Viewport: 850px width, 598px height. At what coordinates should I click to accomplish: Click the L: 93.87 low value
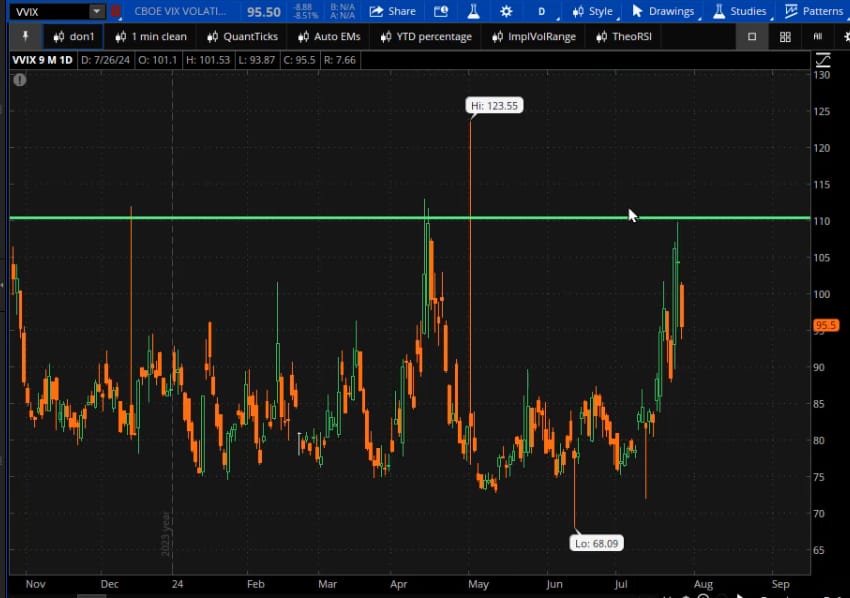click(256, 60)
